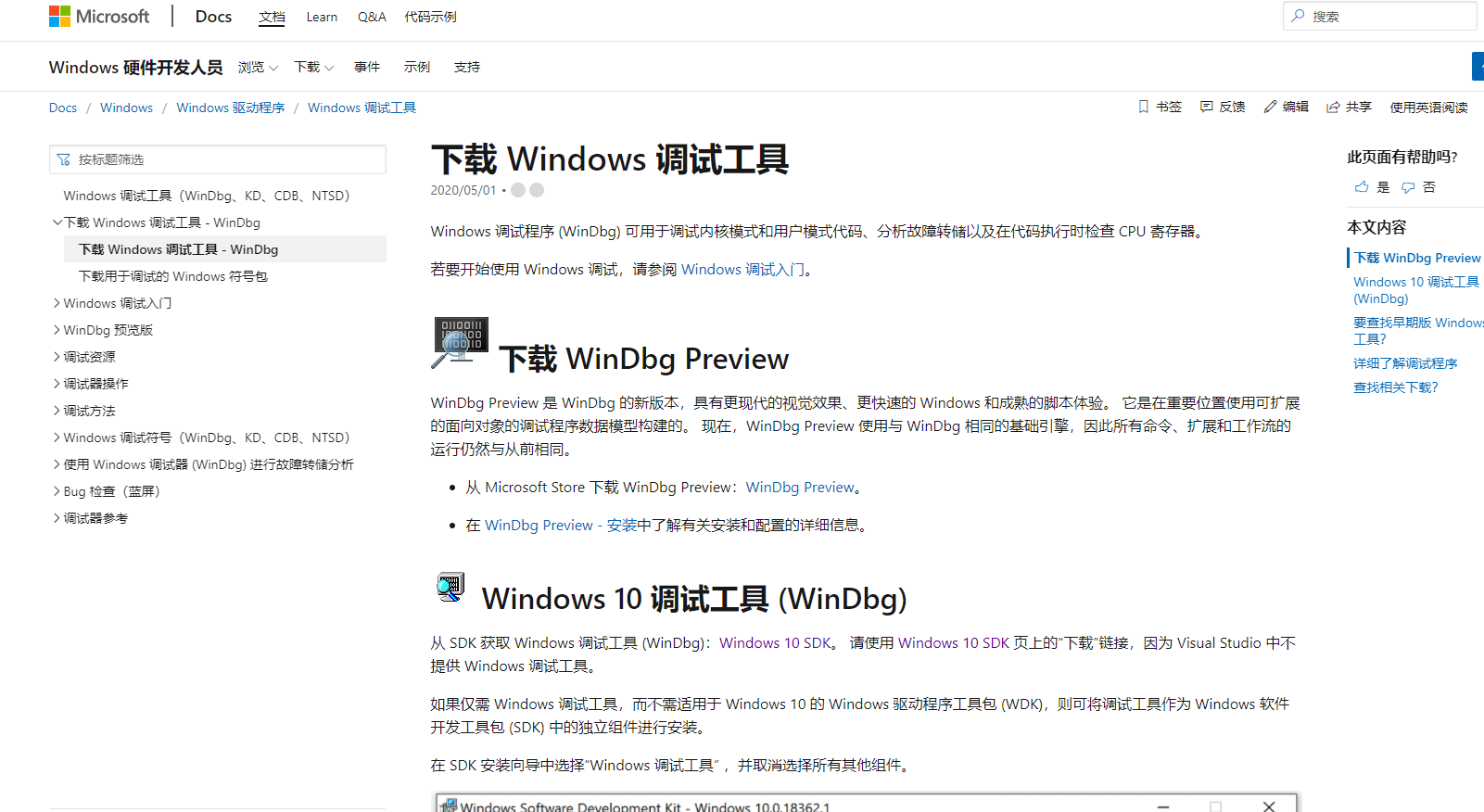Click the feedback 反馈 icon
This screenshot has height=812, width=1484.
(1206, 107)
